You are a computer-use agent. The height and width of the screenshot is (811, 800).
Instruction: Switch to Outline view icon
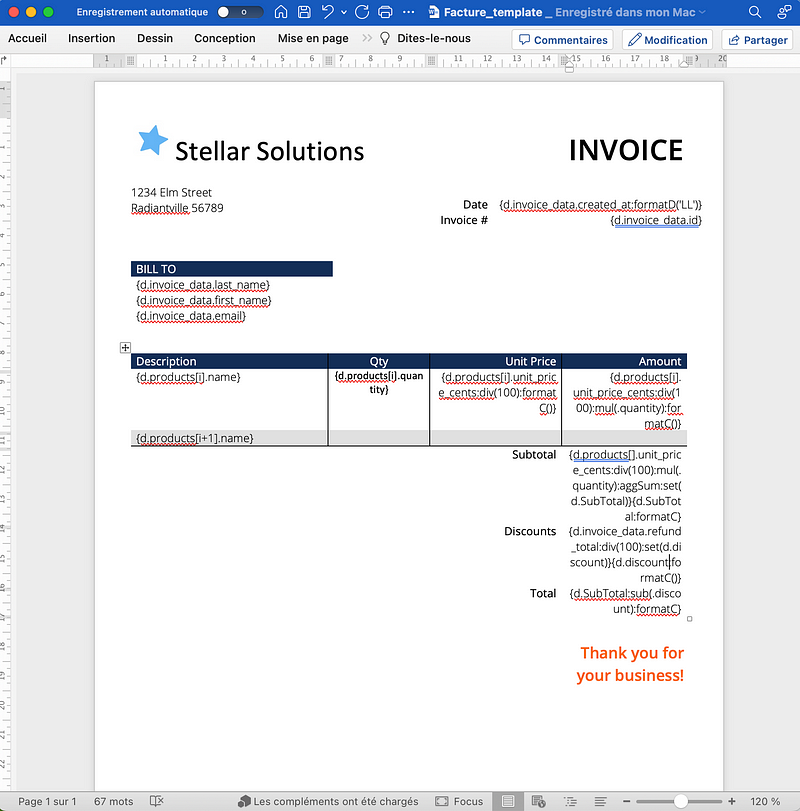click(570, 801)
